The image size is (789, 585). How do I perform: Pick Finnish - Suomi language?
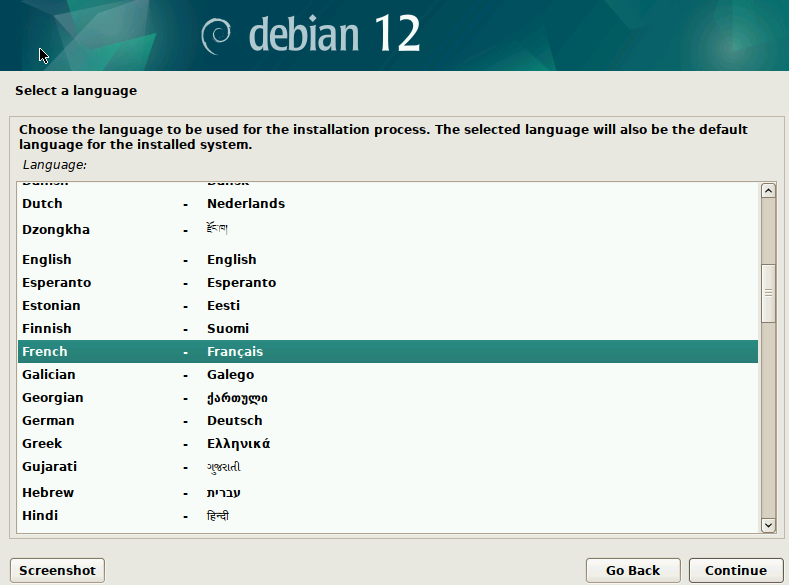pos(388,328)
